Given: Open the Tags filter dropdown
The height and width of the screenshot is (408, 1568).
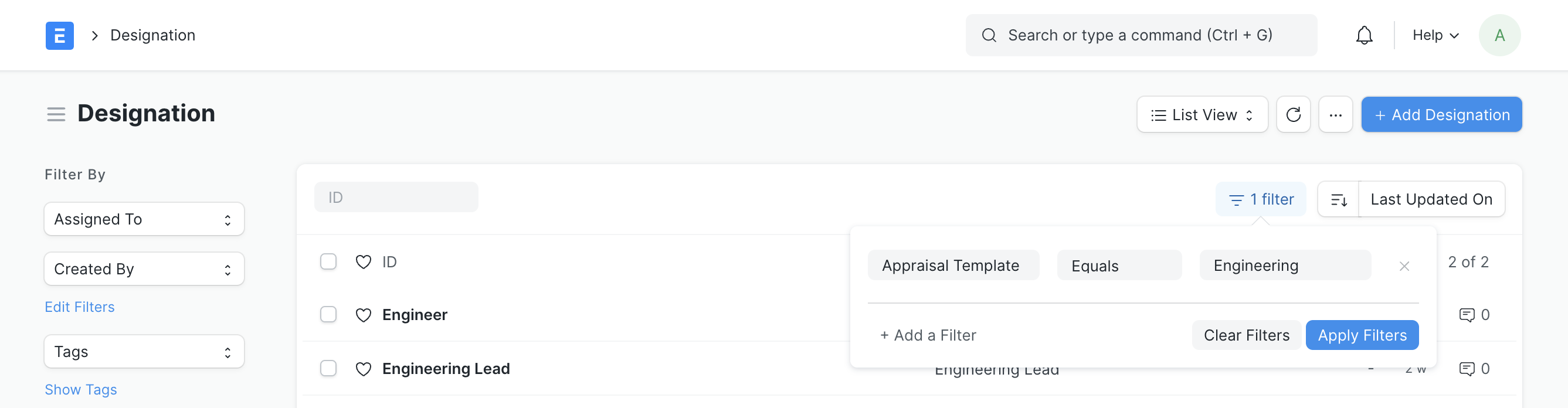Looking at the screenshot, I should pos(144,352).
